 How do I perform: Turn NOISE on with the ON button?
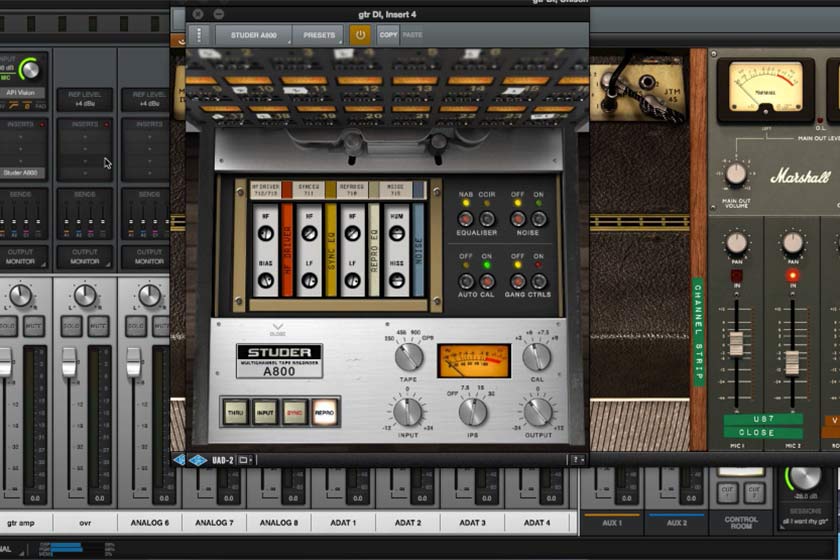coord(538,219)
